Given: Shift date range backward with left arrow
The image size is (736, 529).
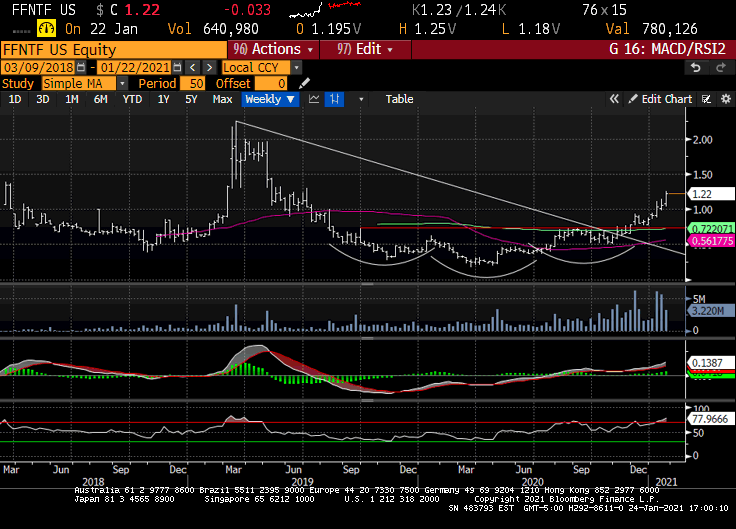Looking at the screenshot, I should point(192,68).
